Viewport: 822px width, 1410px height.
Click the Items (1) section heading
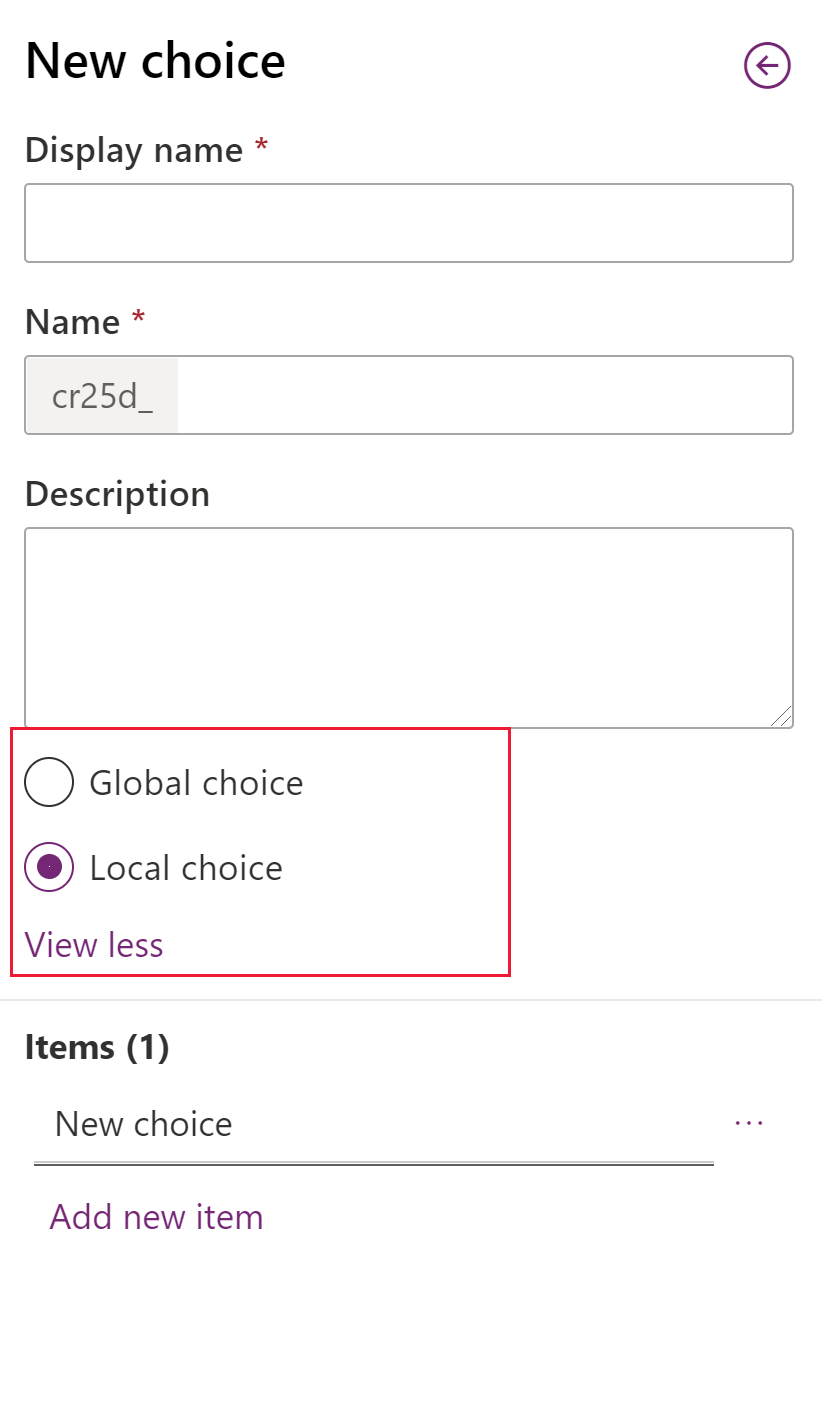pyautogui.click(x=97, y=1047)
